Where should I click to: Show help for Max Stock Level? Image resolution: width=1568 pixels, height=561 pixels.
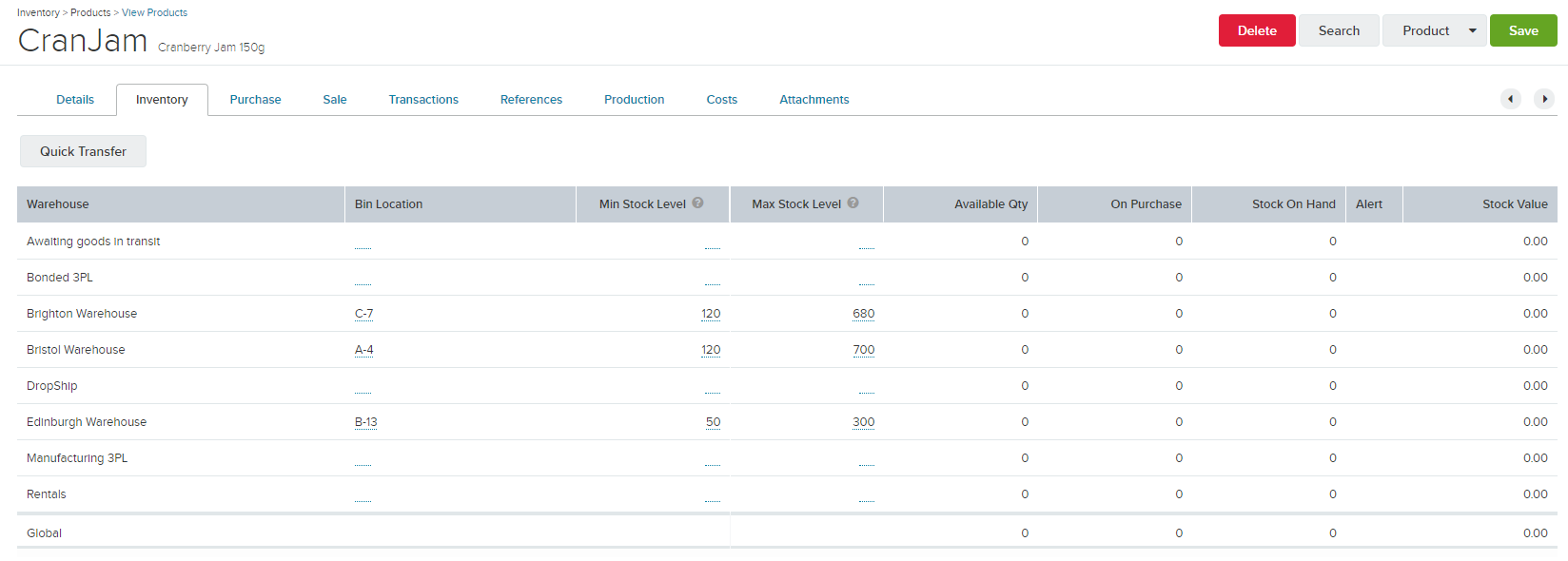(x=853, y=203)
